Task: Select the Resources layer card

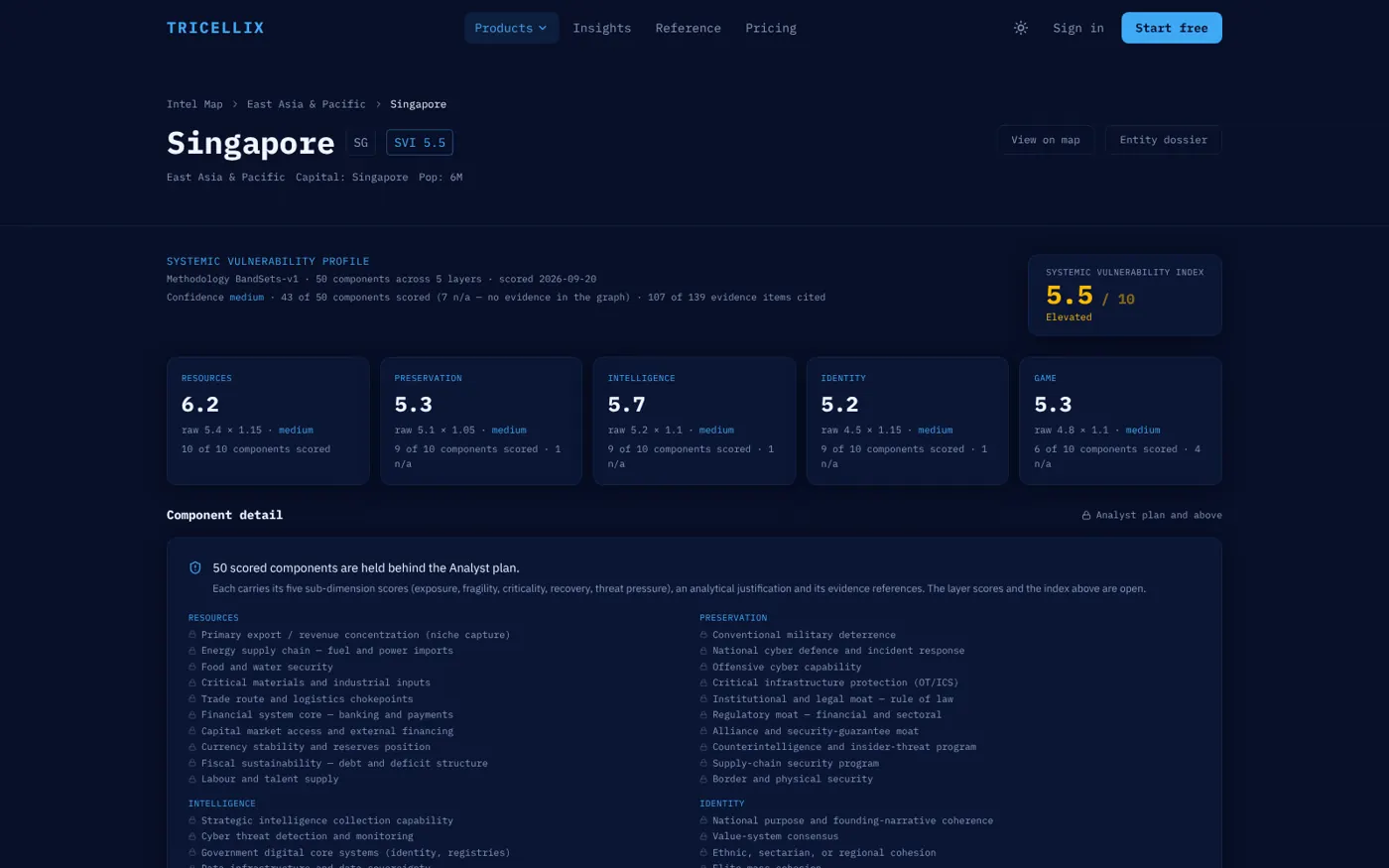Action: pos(268,421)
